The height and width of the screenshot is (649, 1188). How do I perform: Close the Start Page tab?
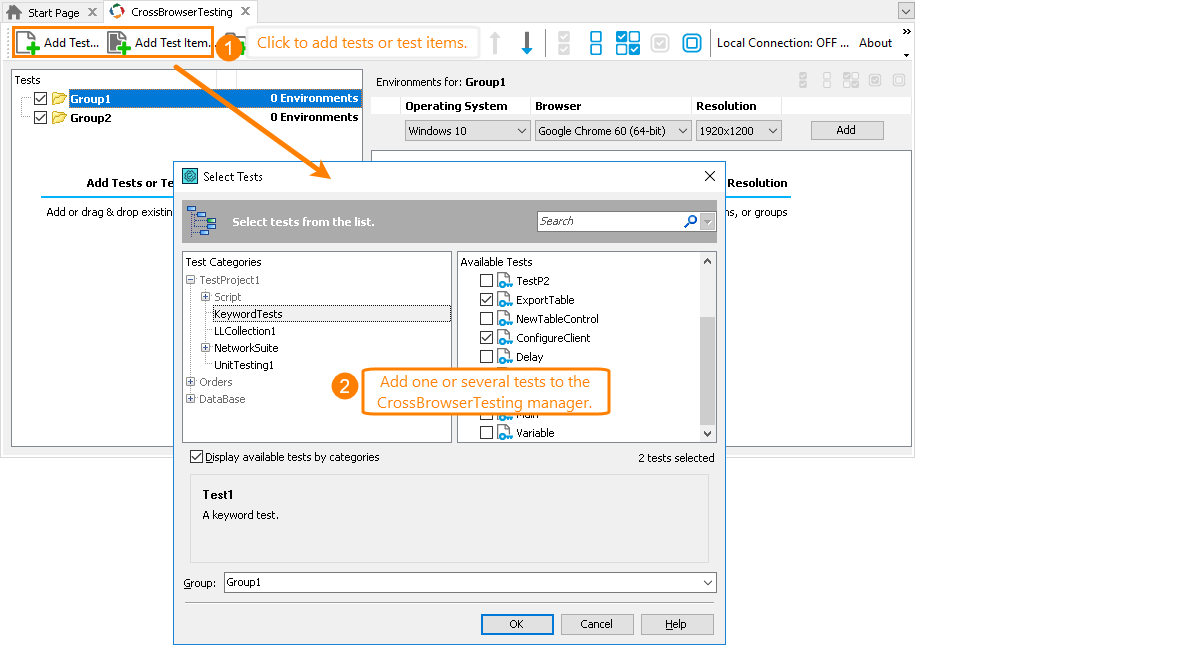click(92, 12)
